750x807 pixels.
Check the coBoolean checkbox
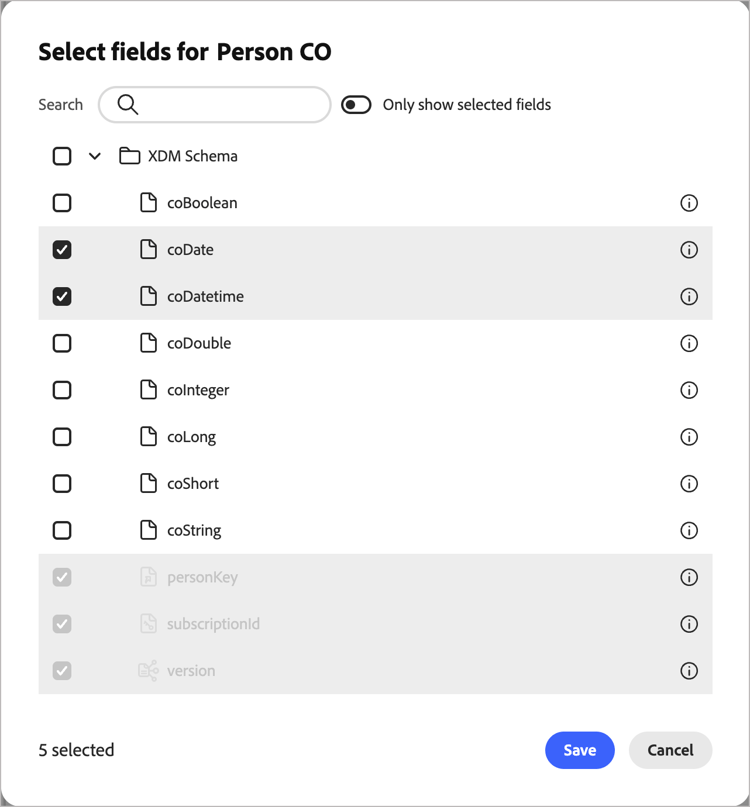pos(62,203)
